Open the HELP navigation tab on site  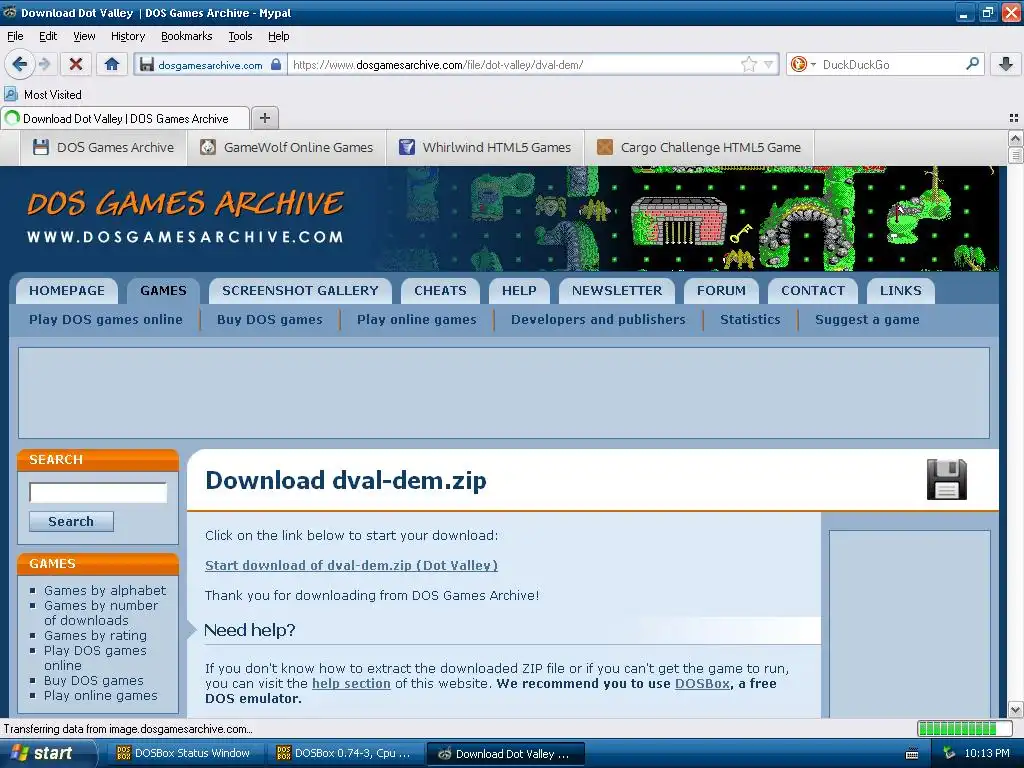[x=519, y=291]
